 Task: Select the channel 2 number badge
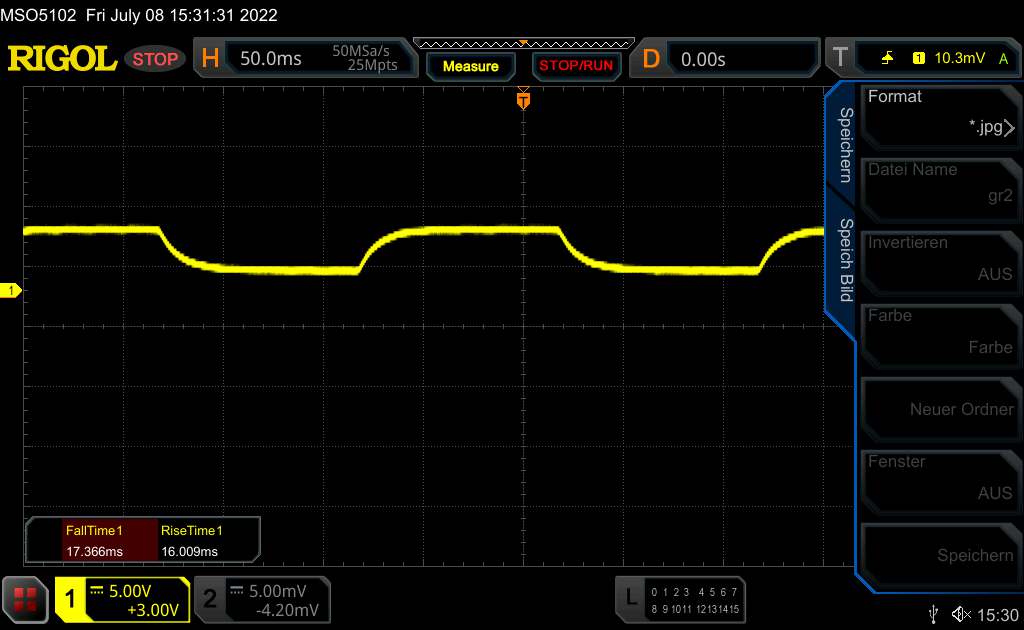[x=210, y=599]
